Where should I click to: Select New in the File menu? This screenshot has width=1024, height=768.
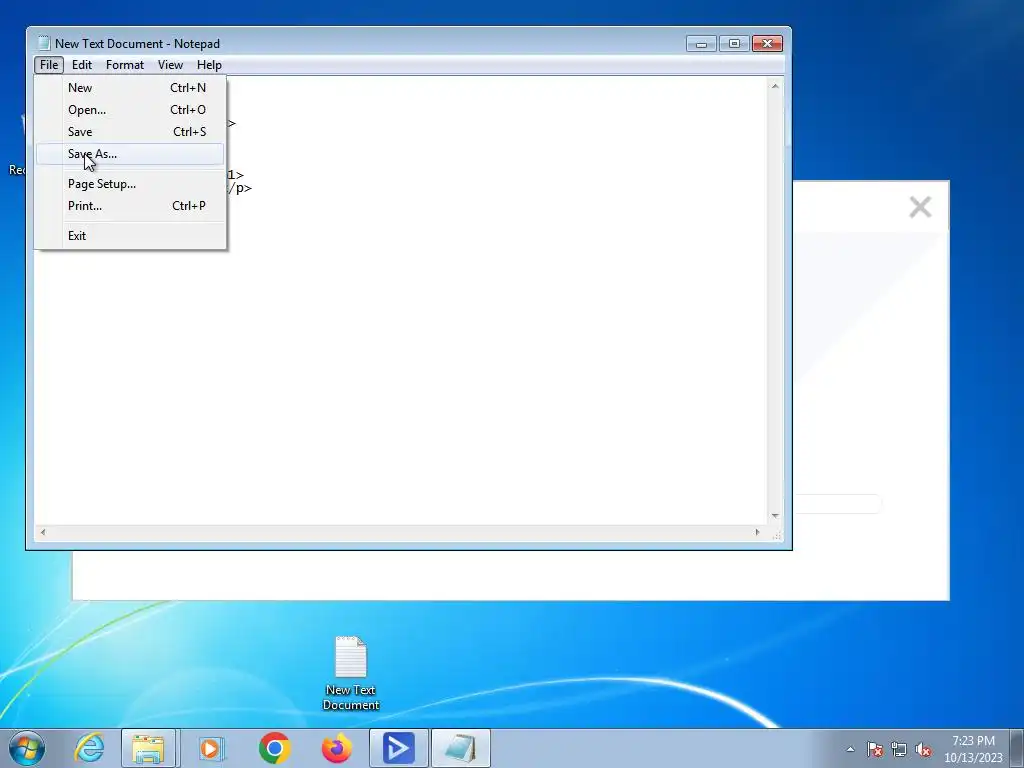point(129,88)
